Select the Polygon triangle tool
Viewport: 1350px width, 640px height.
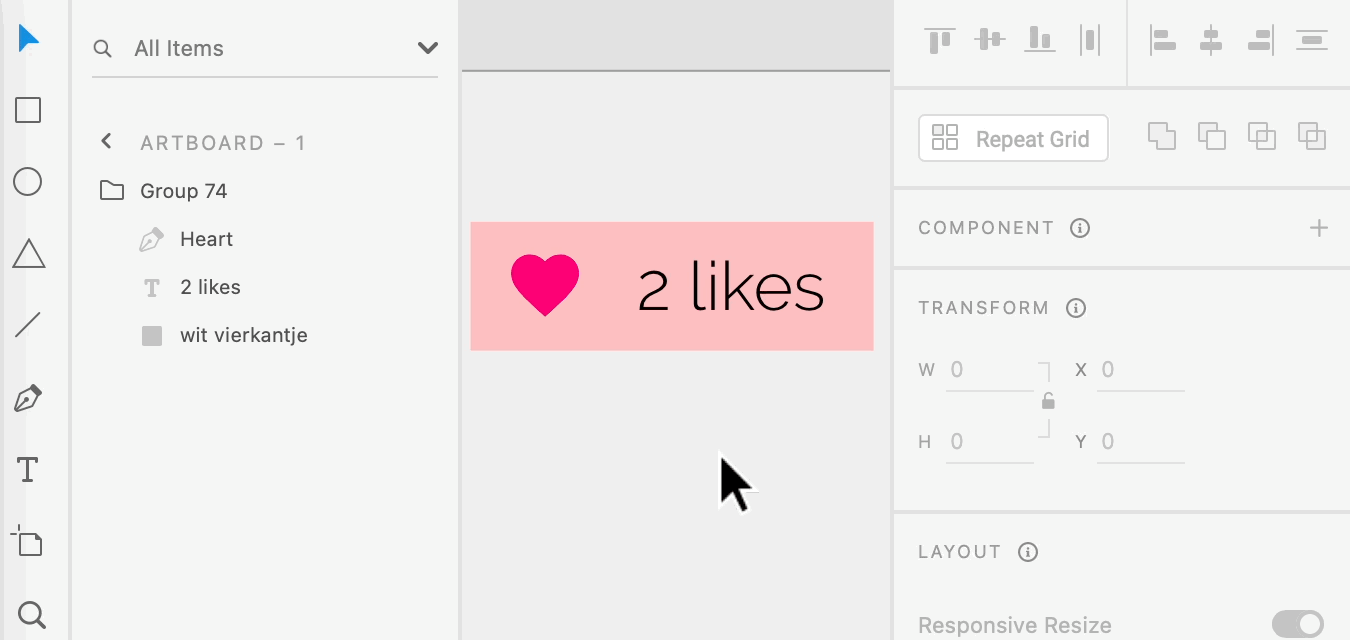28,254
